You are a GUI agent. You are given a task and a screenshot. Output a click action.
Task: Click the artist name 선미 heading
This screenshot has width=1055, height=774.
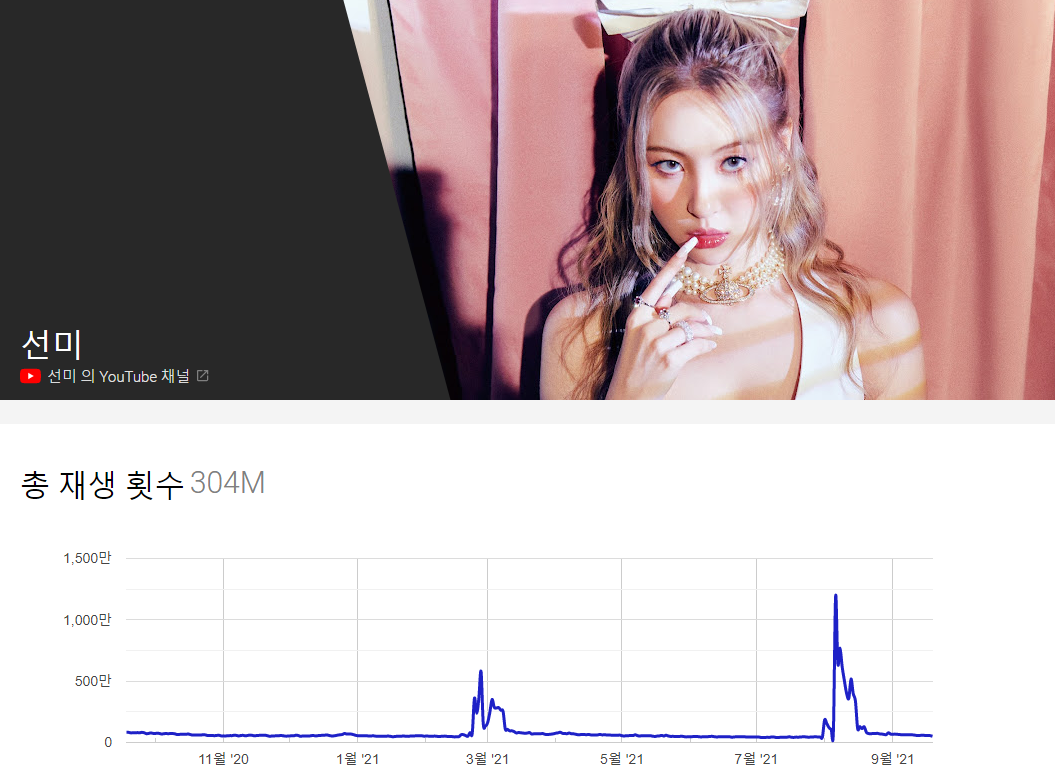(51, 343)
